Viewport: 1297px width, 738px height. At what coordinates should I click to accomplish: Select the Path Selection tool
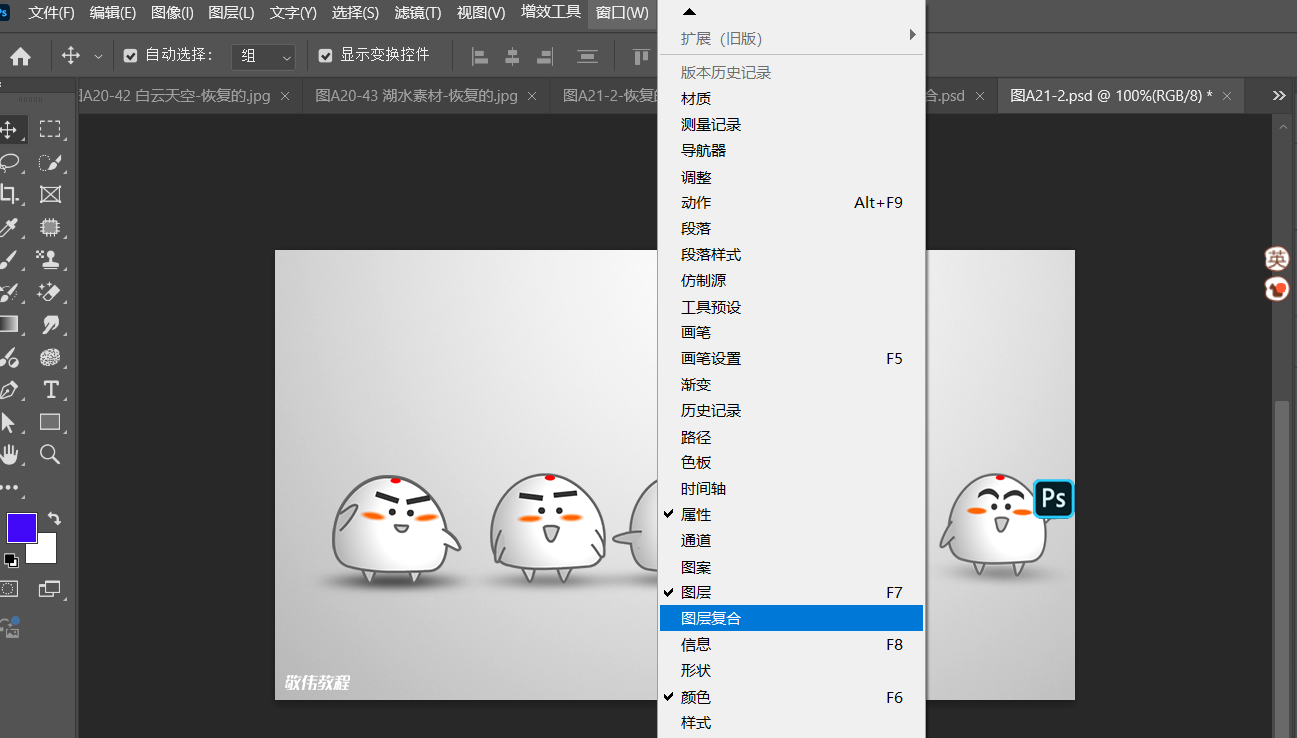click(10, 422)
